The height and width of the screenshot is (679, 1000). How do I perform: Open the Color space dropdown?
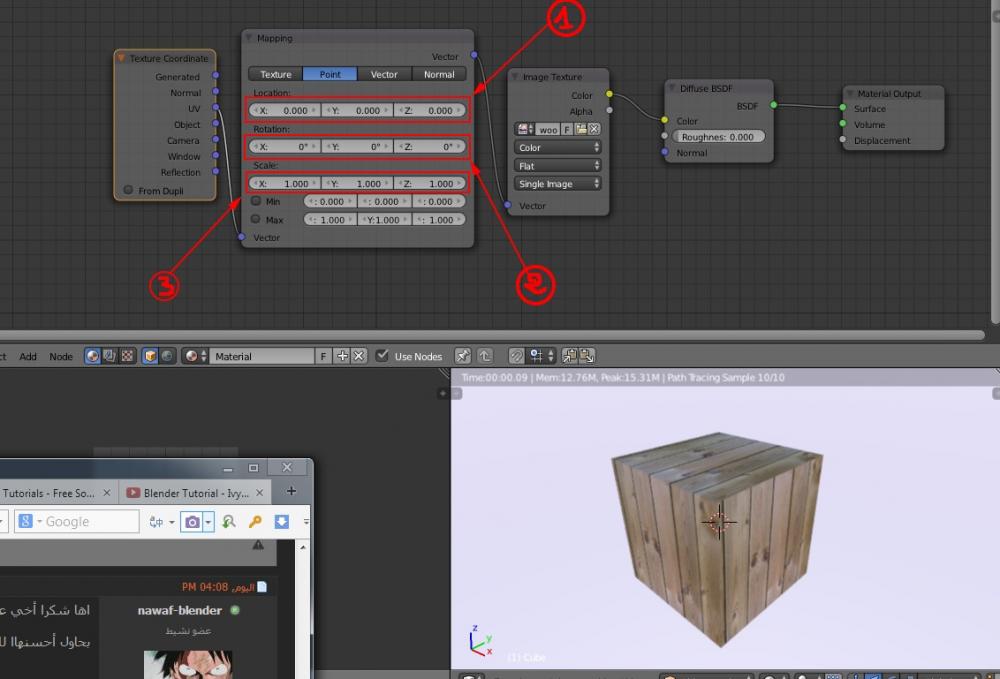558,148
